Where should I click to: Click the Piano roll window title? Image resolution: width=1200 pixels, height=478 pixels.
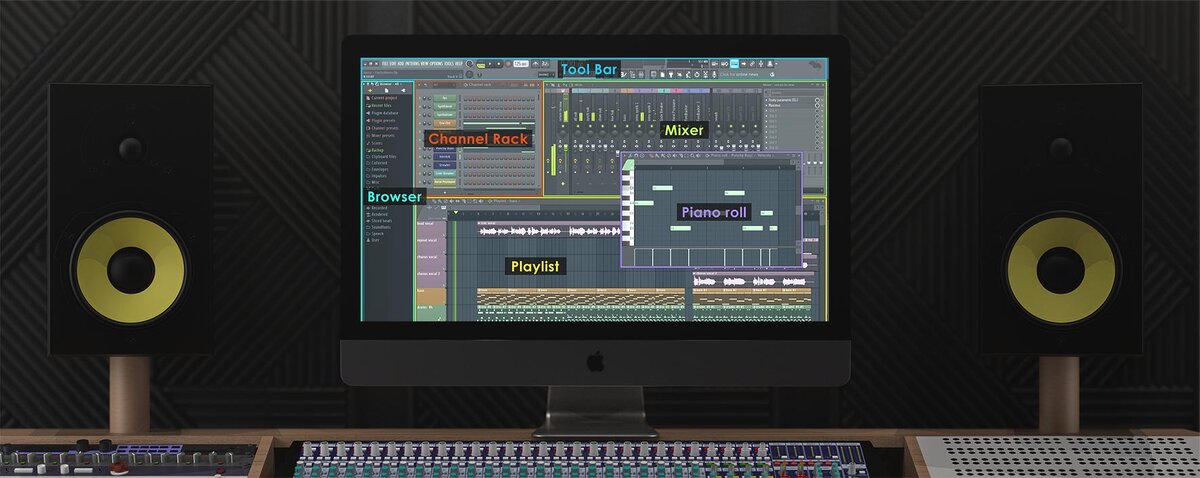tap(741, 156)
